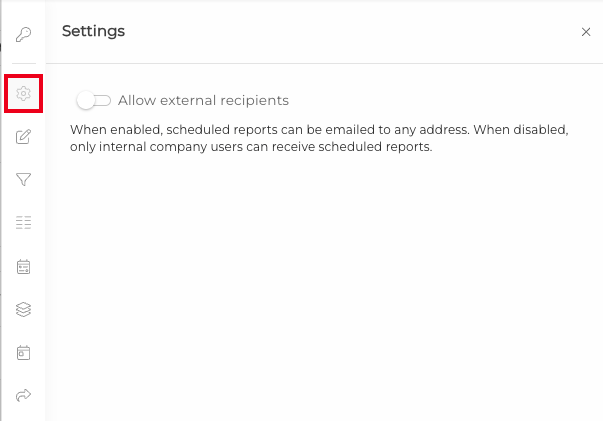Click the Allow external recipients label
This screenshot has width=603, height=421.
[x=203, y=100]
